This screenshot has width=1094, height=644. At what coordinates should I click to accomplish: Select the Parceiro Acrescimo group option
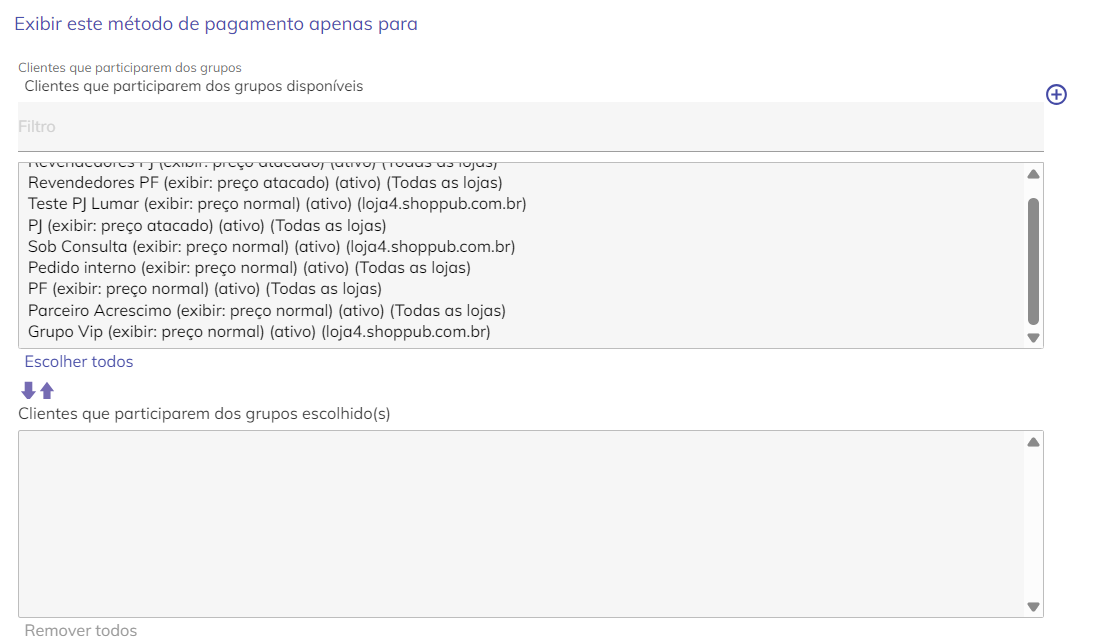[267, 310]
